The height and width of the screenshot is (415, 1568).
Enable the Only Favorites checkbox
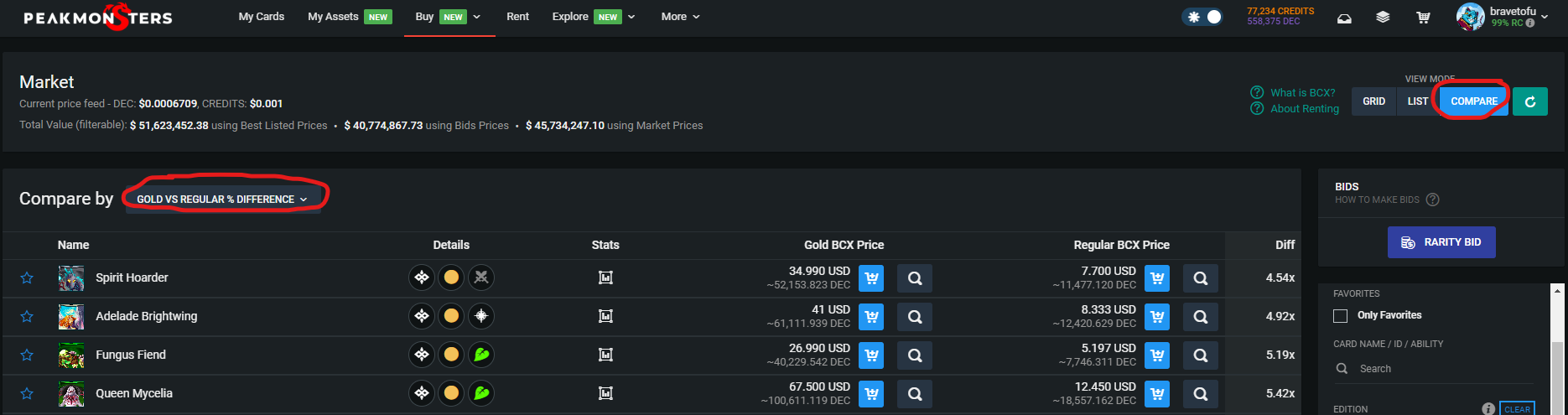pos(1341,316)
